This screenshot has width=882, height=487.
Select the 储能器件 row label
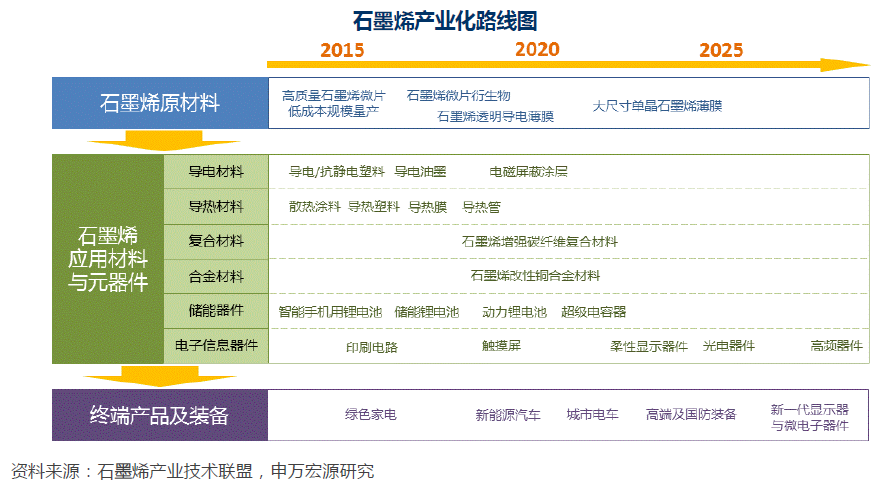click(216, 310)
